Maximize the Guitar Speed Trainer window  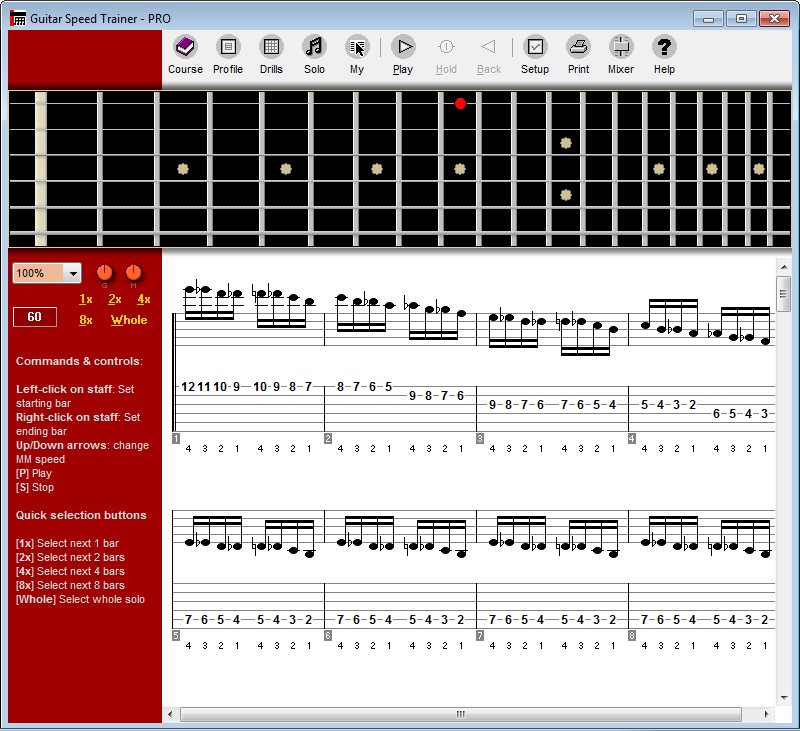click(741, 19)
